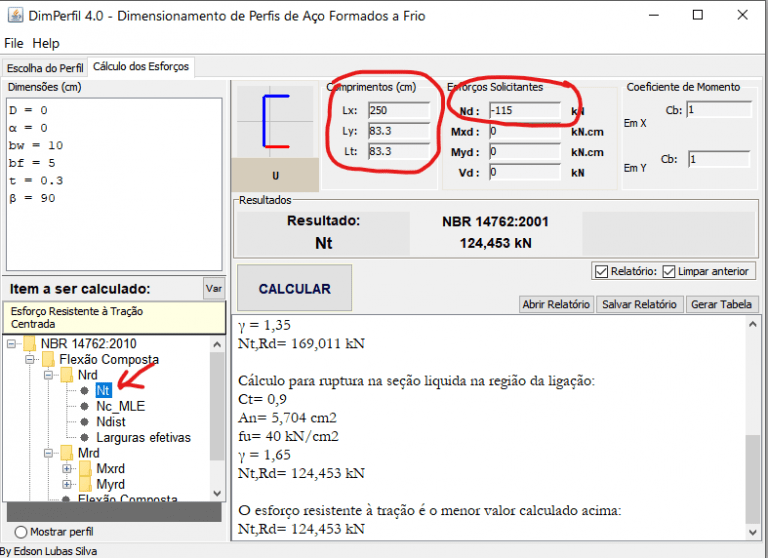Collapse the NBR 14762:2010 tree node

tap(11, 344)
